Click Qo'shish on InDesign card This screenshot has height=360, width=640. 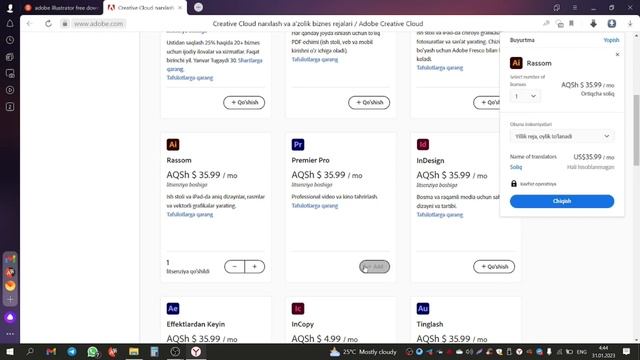coord(494,267)
